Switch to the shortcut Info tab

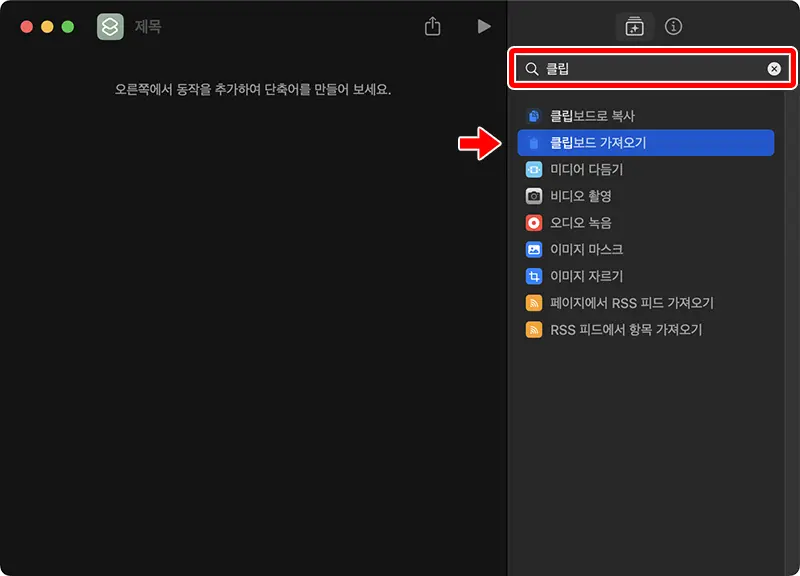pos(673,27)
